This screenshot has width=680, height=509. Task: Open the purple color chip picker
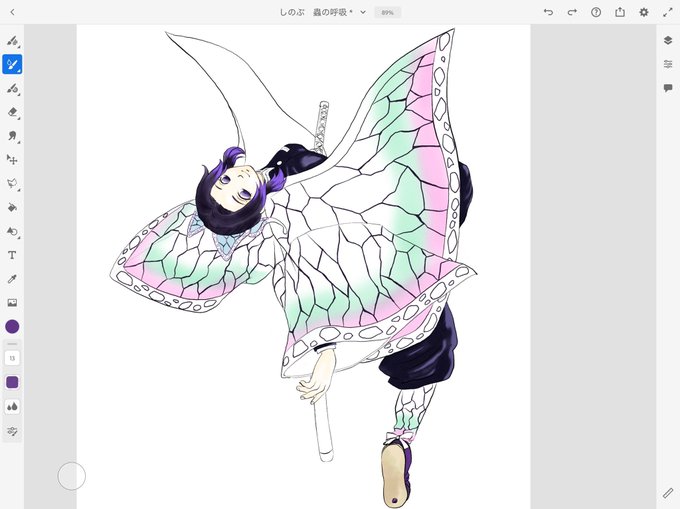[x=12, y=326]
